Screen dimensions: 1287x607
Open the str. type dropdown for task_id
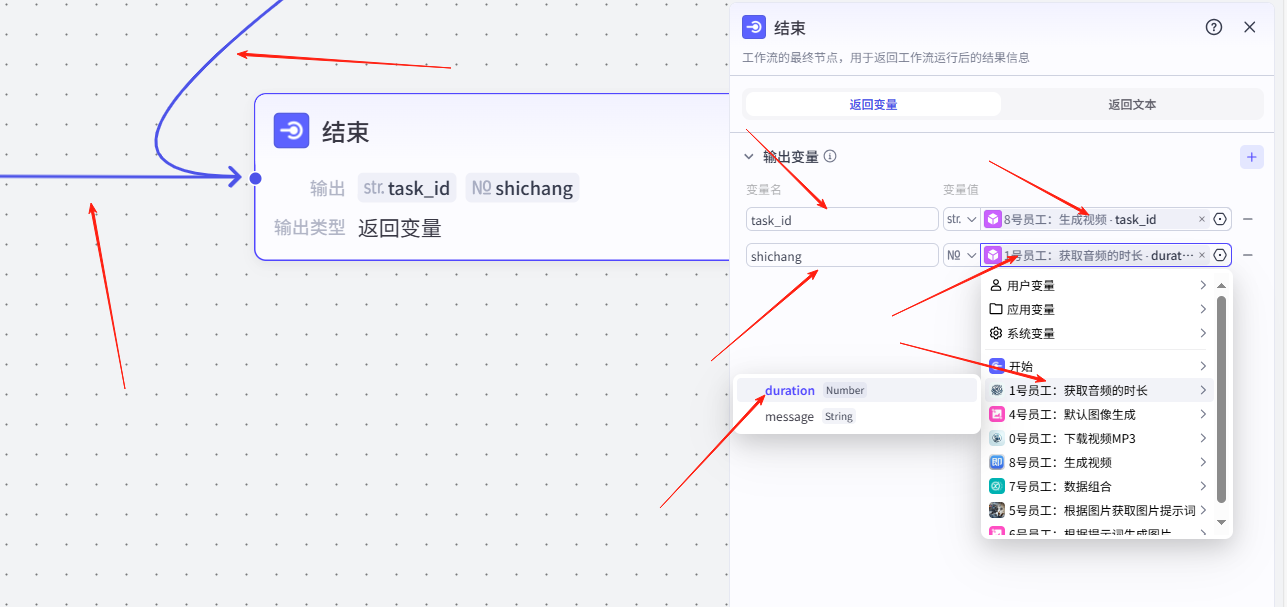(960, 219)
